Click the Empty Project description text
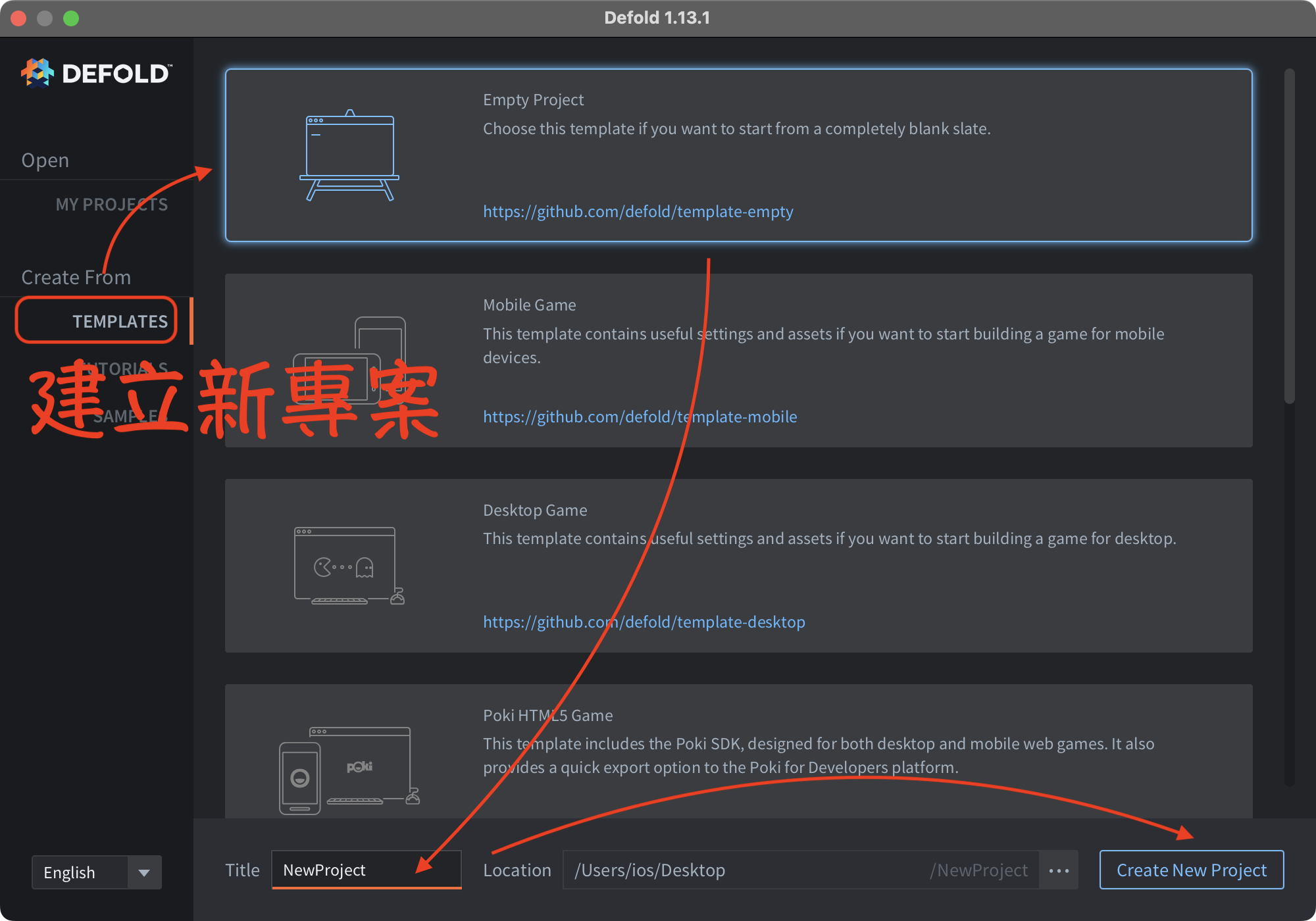1316x921 pixels. coord(737,128)
